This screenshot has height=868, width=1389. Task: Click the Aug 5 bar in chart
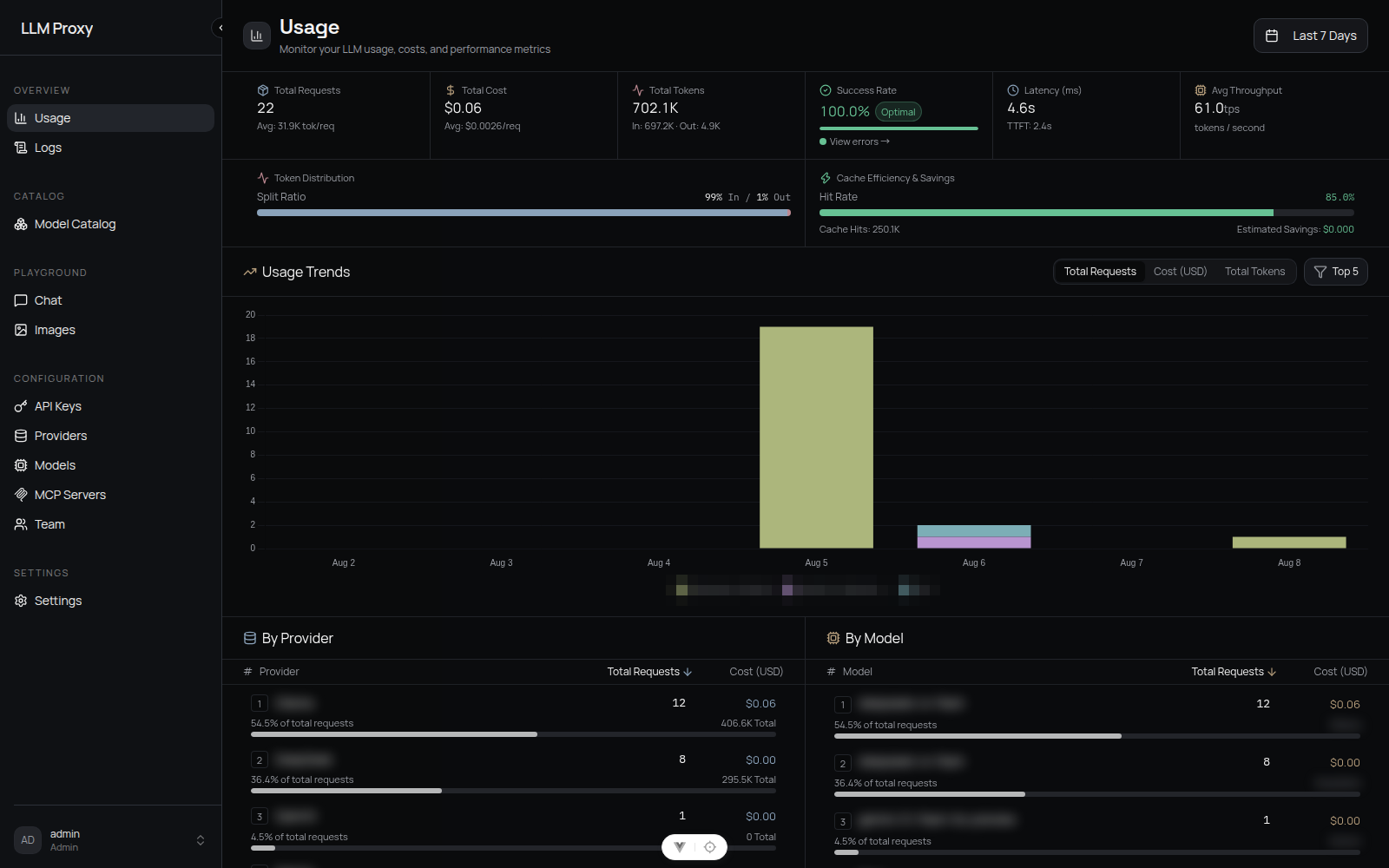click(x=816, y=437)
